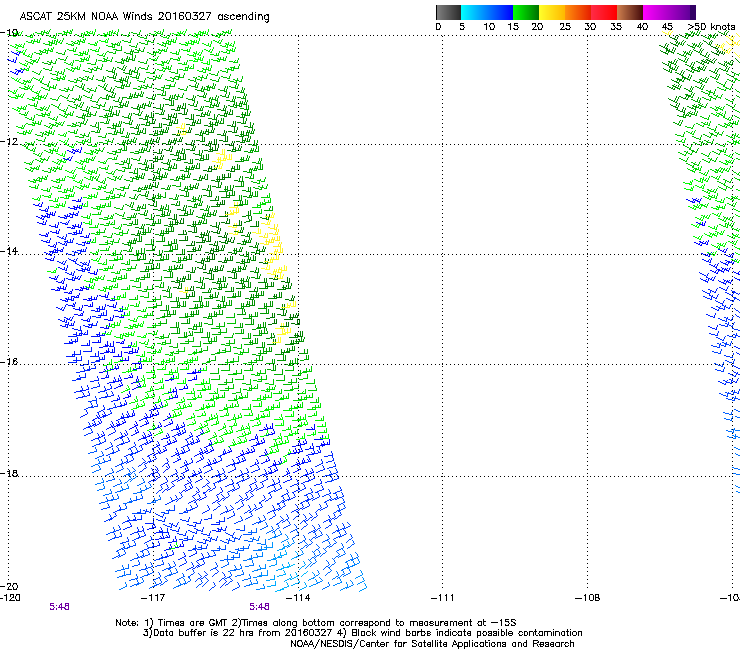Click the yellow 20-25 knots color segment
Image resolution: width=740 pixels, height=650 pixels.
coord(552,12)
